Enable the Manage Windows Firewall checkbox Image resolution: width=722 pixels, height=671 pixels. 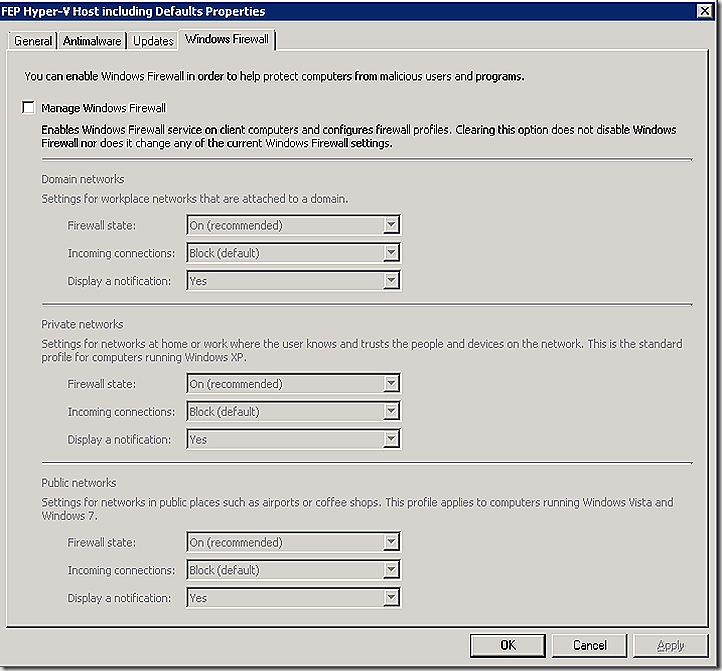[x=29, y=108]
